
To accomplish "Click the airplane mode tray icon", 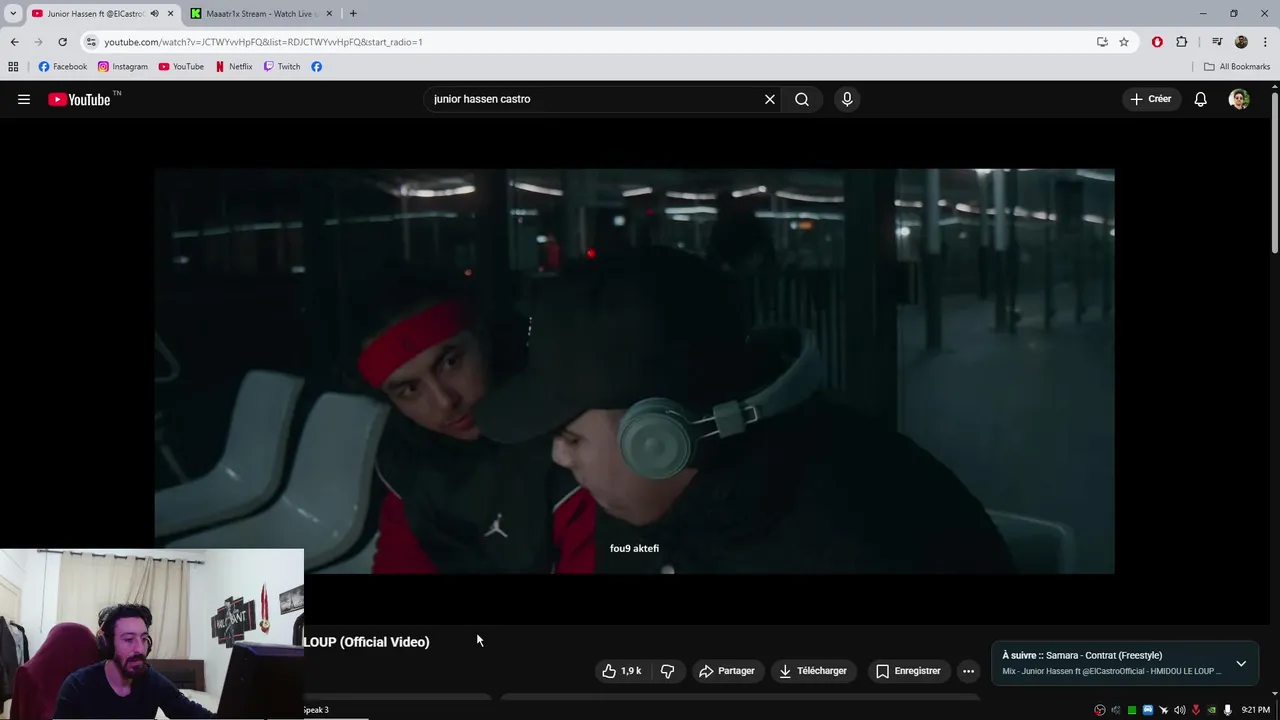I will [x=1163, y=710].
